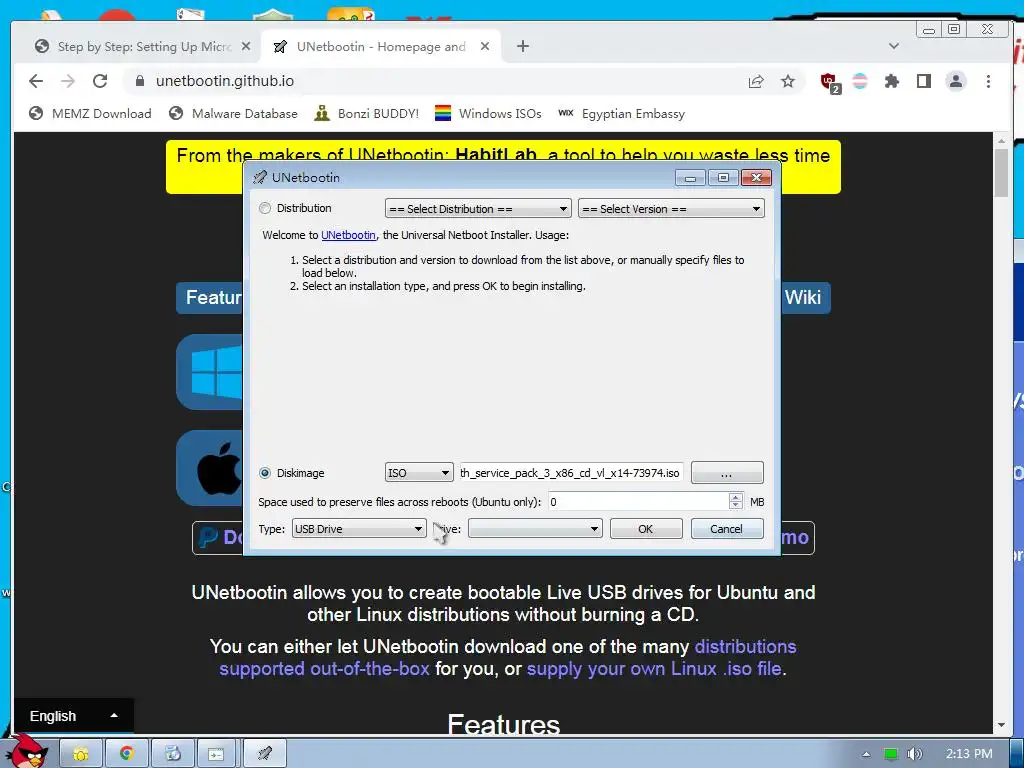This screenshot has height=768, width=1024.
Task: Toggle the Chrome side panel icon
Action: coord(923,81)
